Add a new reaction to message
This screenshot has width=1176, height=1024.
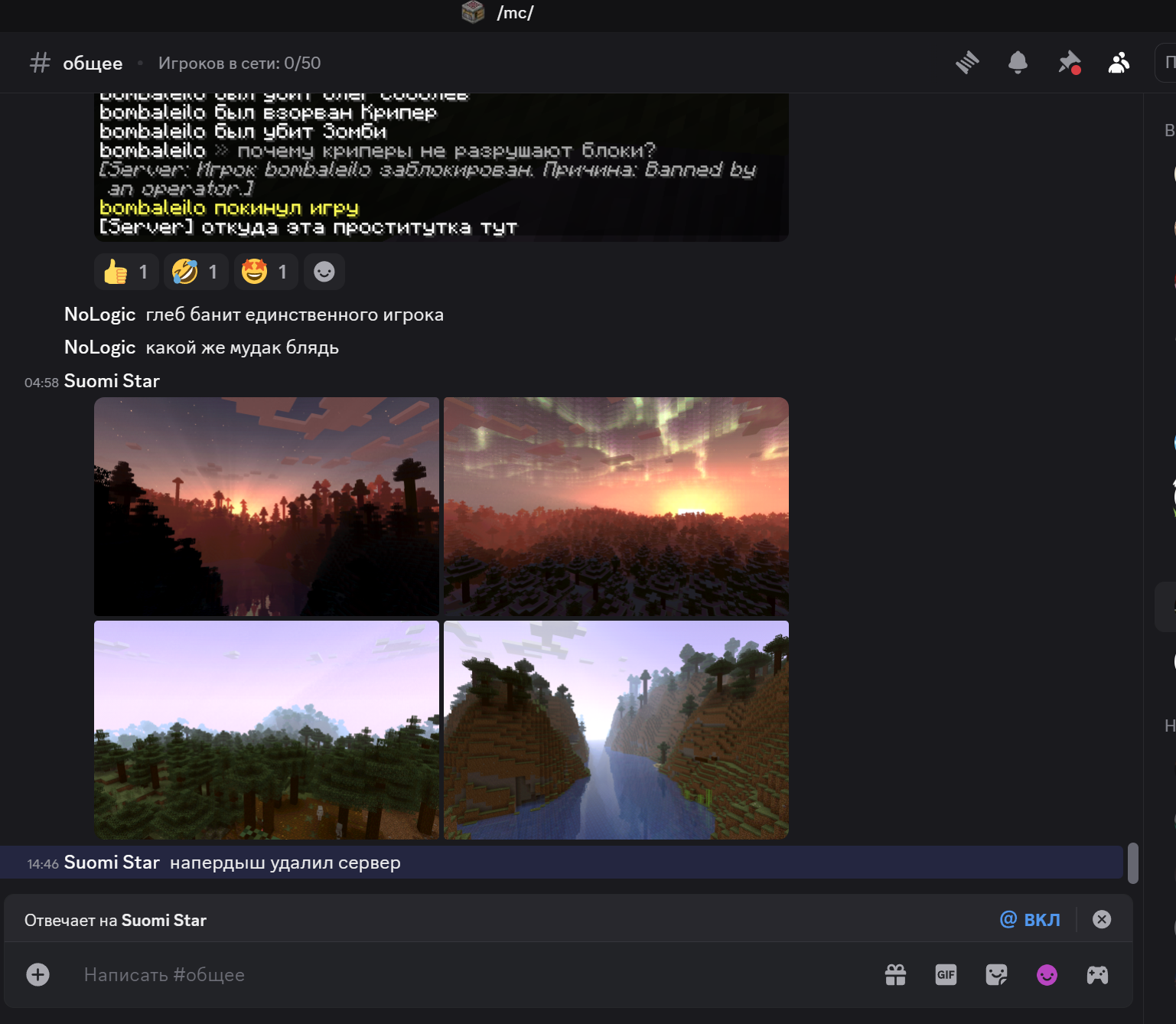coord(324,272)
